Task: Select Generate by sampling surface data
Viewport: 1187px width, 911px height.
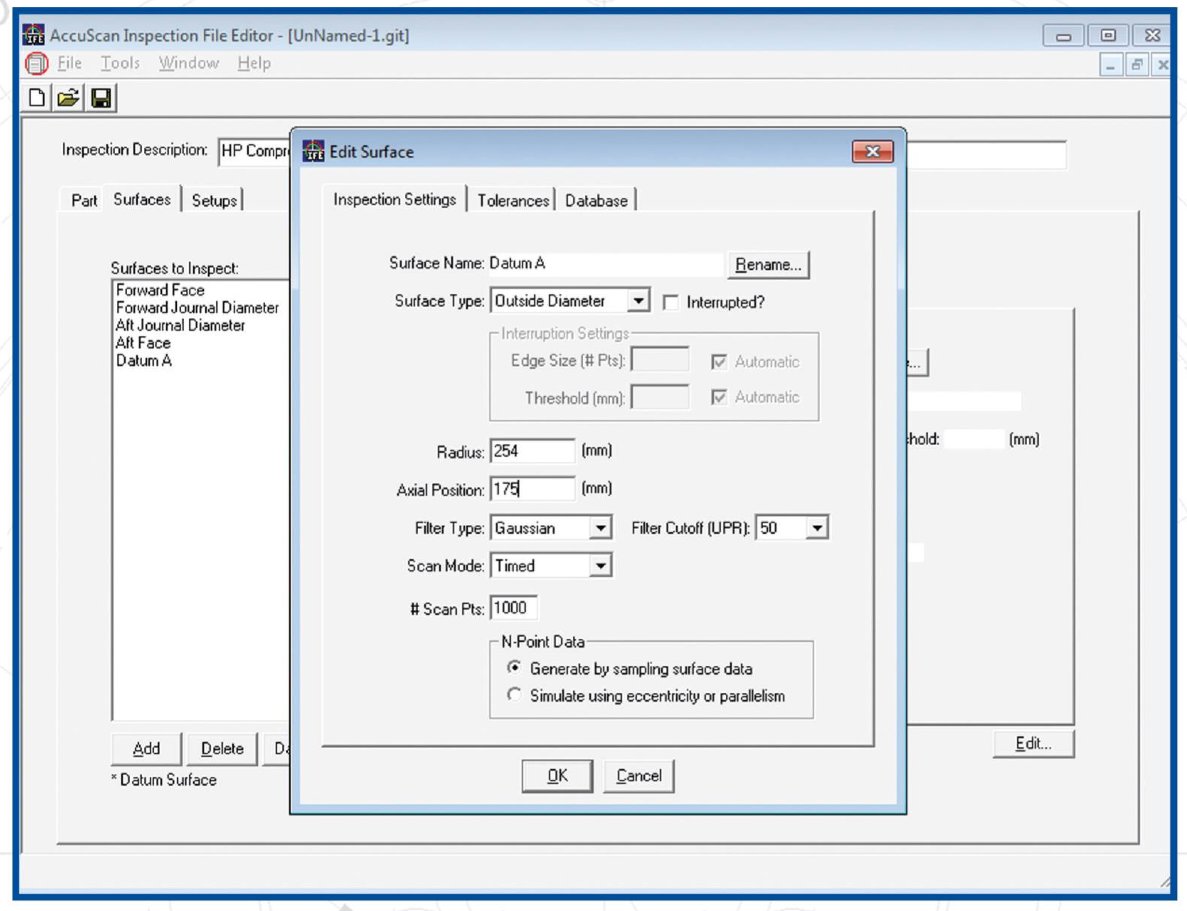Action: pyautogui.click(x=514, y=668)
